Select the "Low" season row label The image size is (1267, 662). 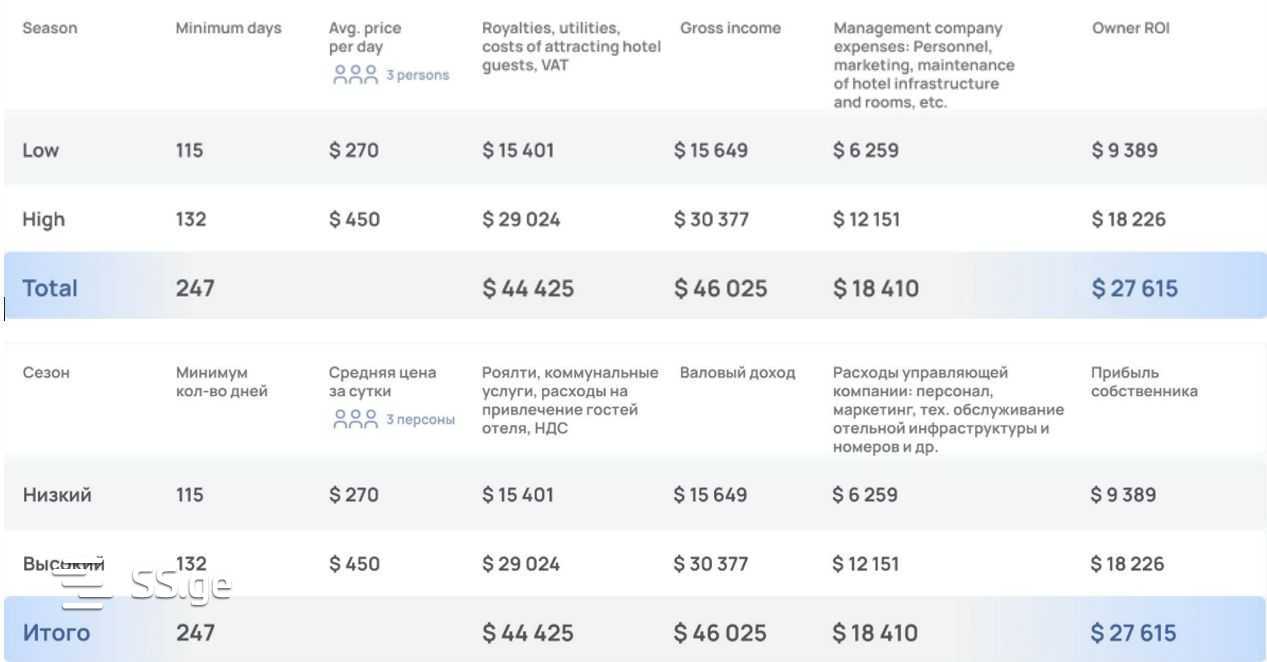pyautogui.click(x=41, y=150)
